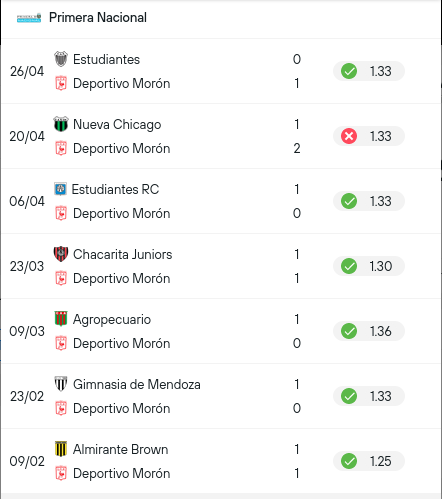Click the Agropecuario team crest

coord(61,319)
